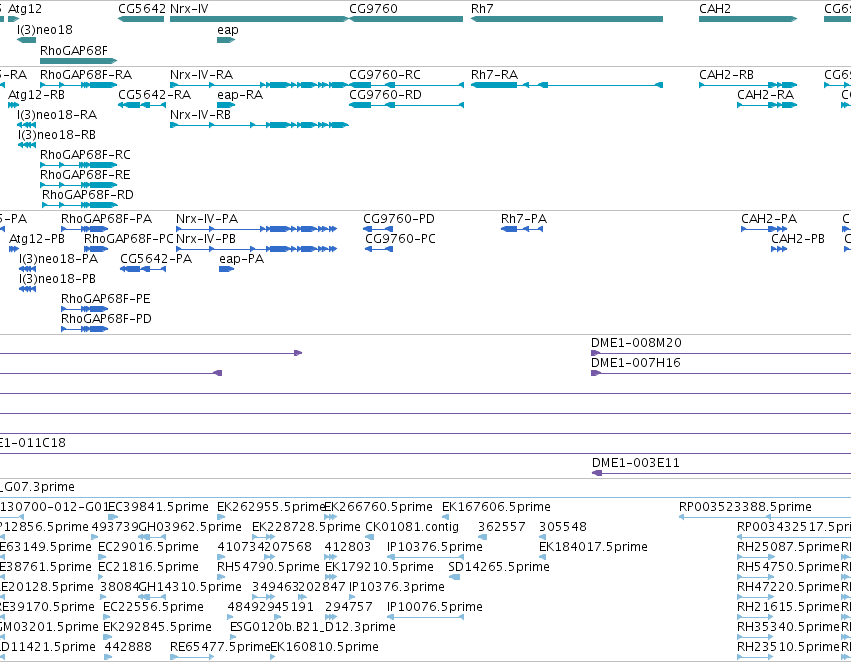Viewport: 851px width, 662px height.
Task: Select the Nrx-IV gene label
Action: click(x=189, y=9)
